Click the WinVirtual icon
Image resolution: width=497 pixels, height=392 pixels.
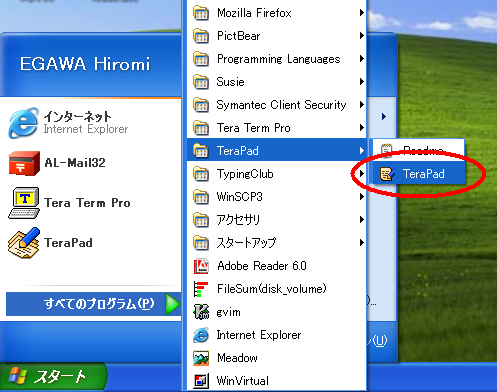201,381
